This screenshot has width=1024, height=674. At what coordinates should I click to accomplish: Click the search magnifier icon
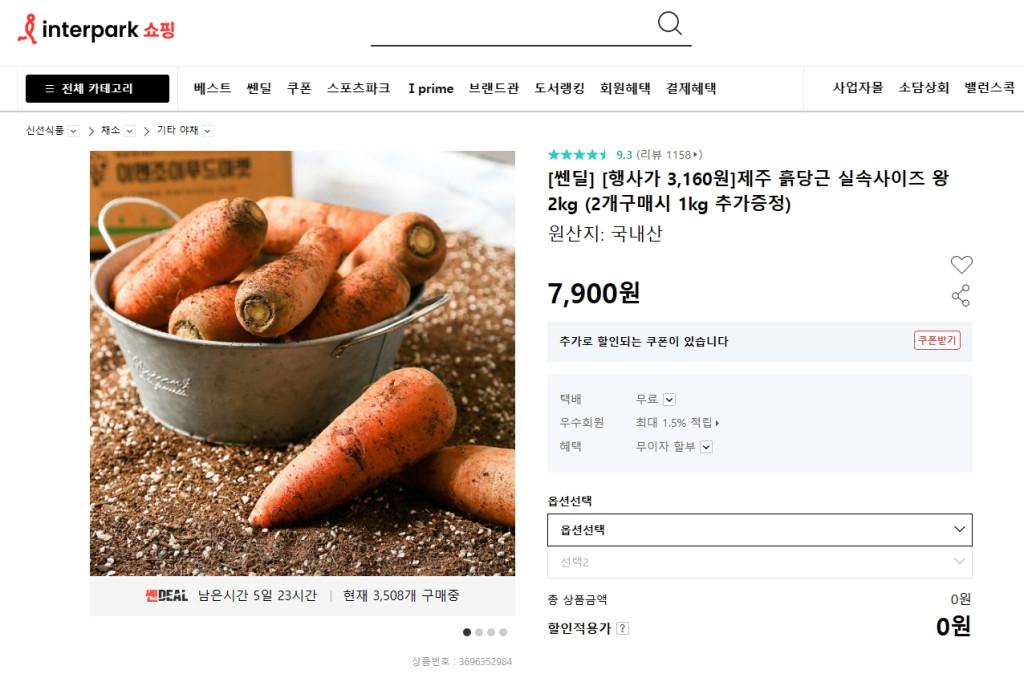coord(669,24)
